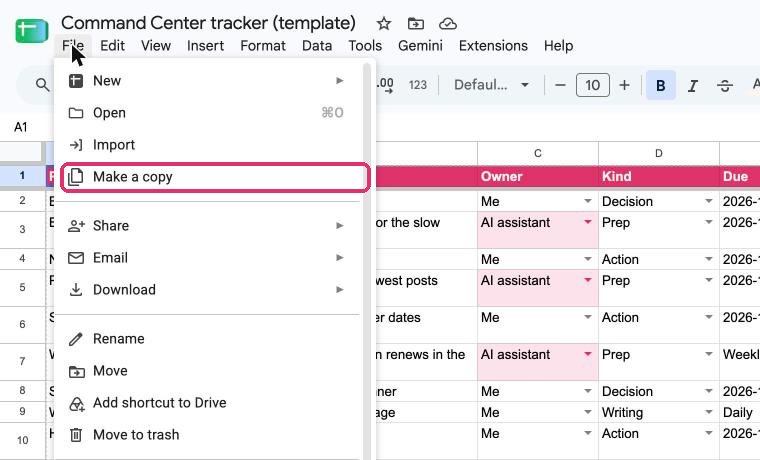Choose New in the File menu
760x460 pixels.
[207, 80]
